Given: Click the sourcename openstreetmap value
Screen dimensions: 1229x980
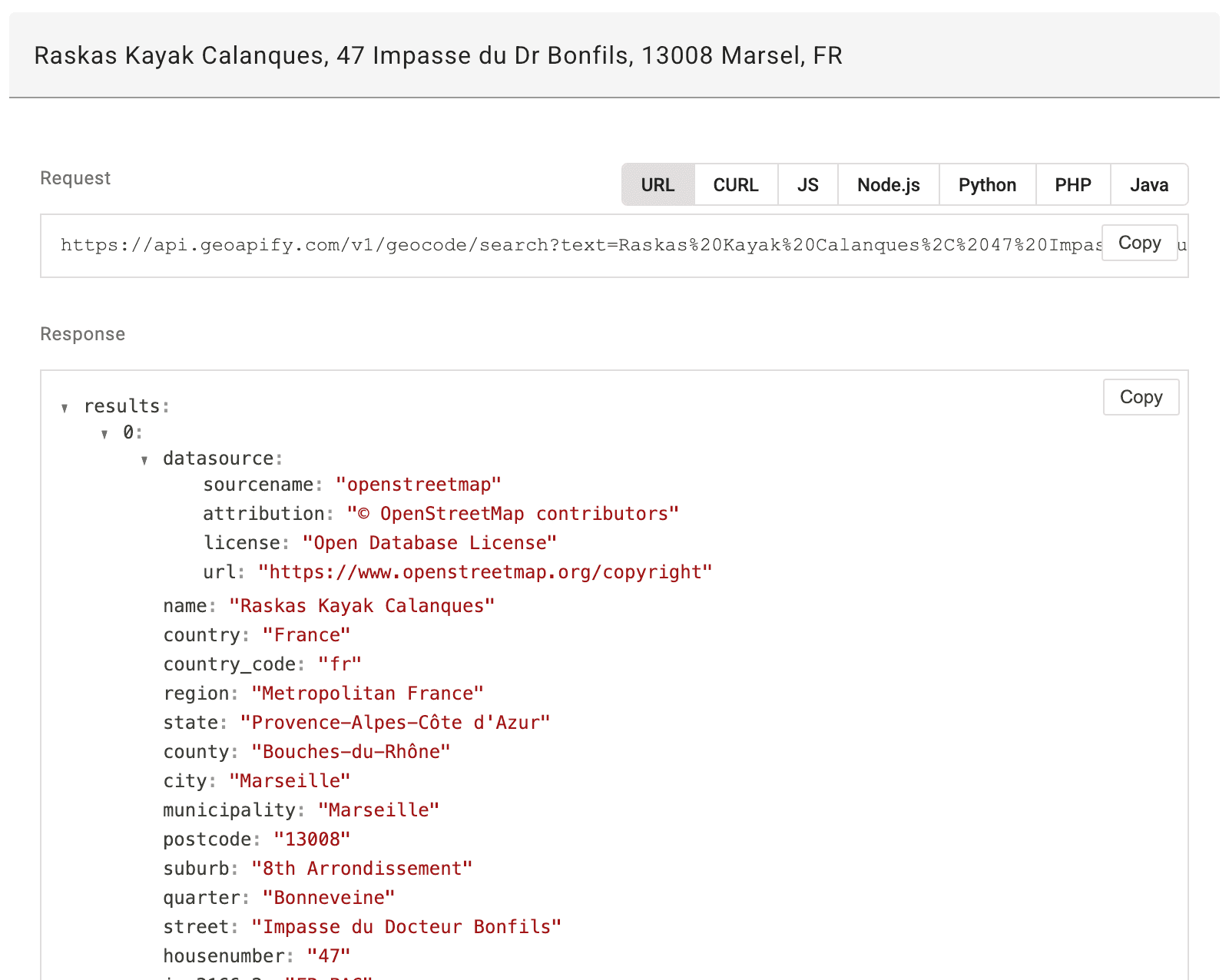Looking at the screenshot, I should (x=419, y=485).
